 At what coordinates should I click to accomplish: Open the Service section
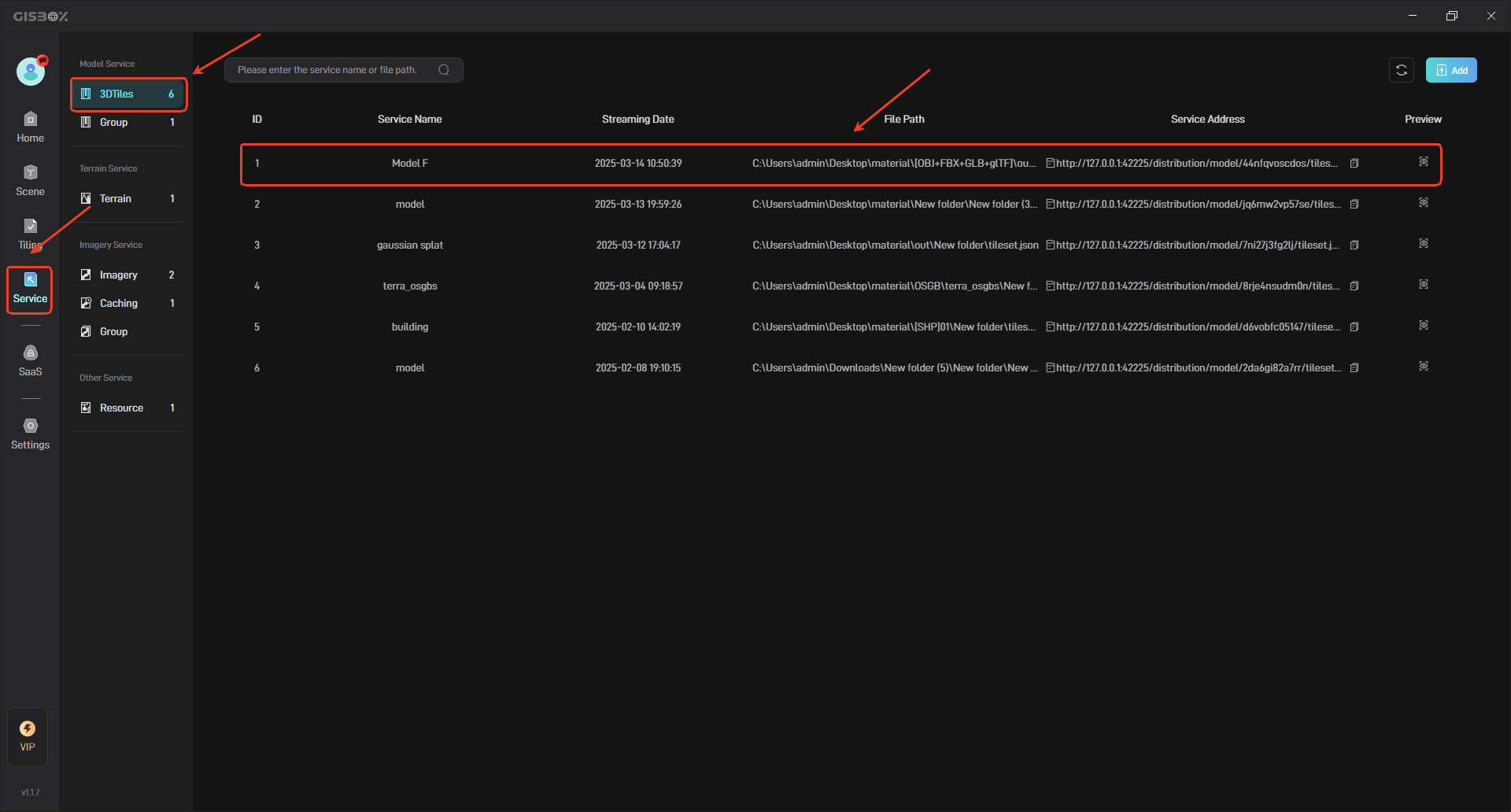pyautogui.click(x=30, y=289)
